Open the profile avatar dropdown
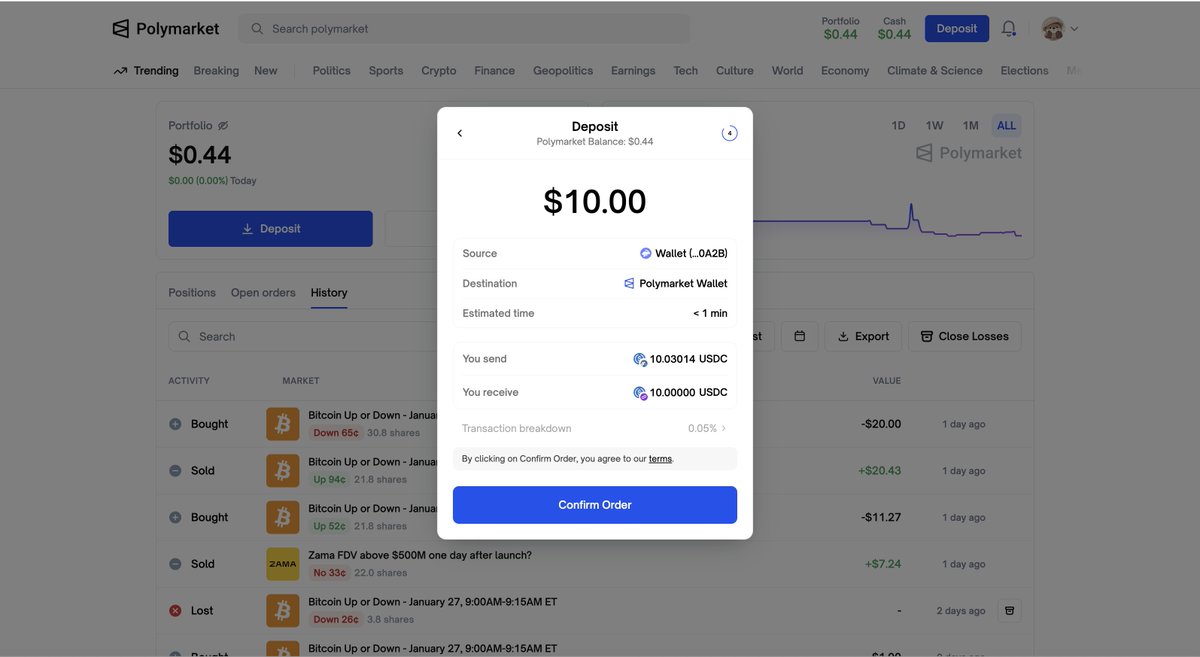 coord(1054,28)
